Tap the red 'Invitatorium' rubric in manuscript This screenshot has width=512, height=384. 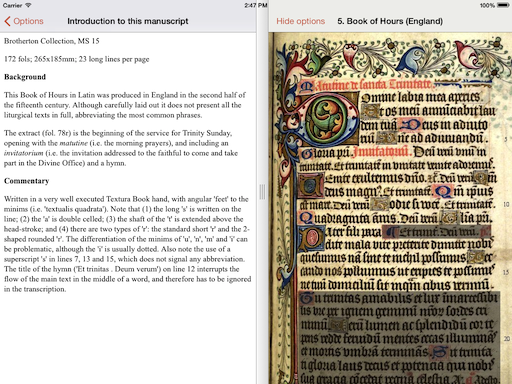381,152
